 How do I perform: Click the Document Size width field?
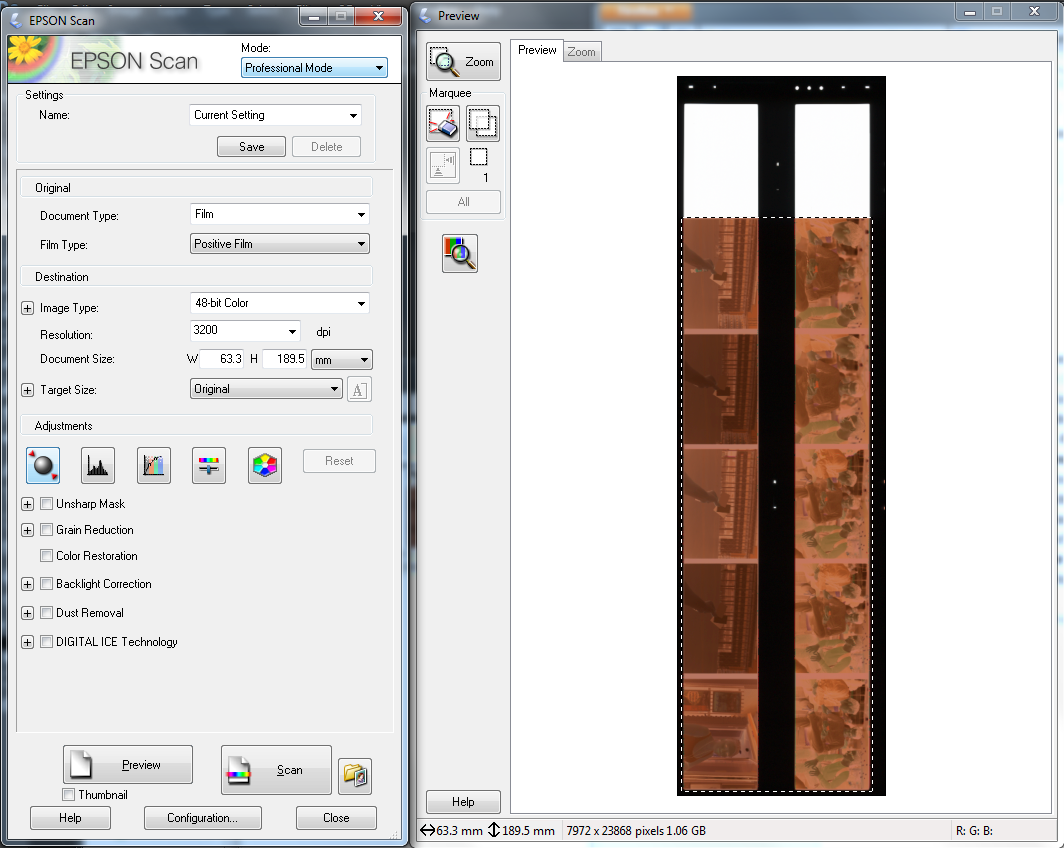[222, 358]
